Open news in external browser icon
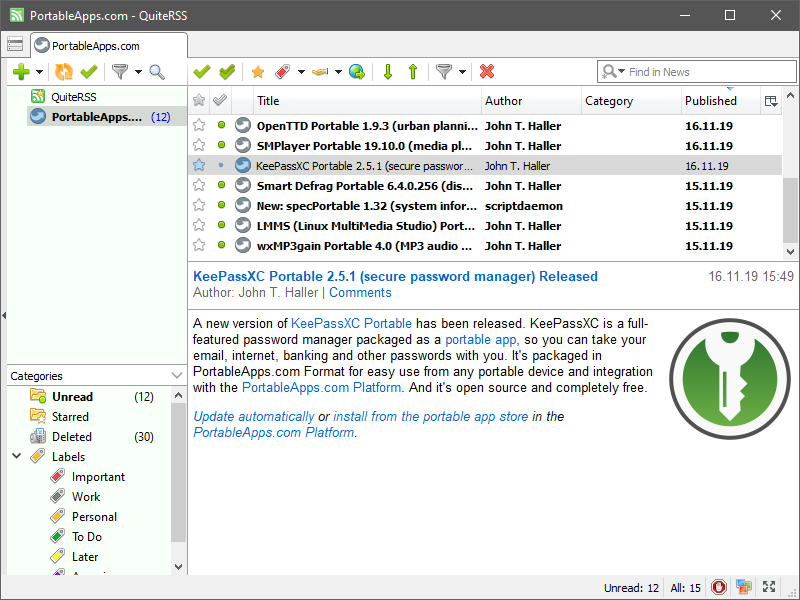800x600 pixels. 356,71
